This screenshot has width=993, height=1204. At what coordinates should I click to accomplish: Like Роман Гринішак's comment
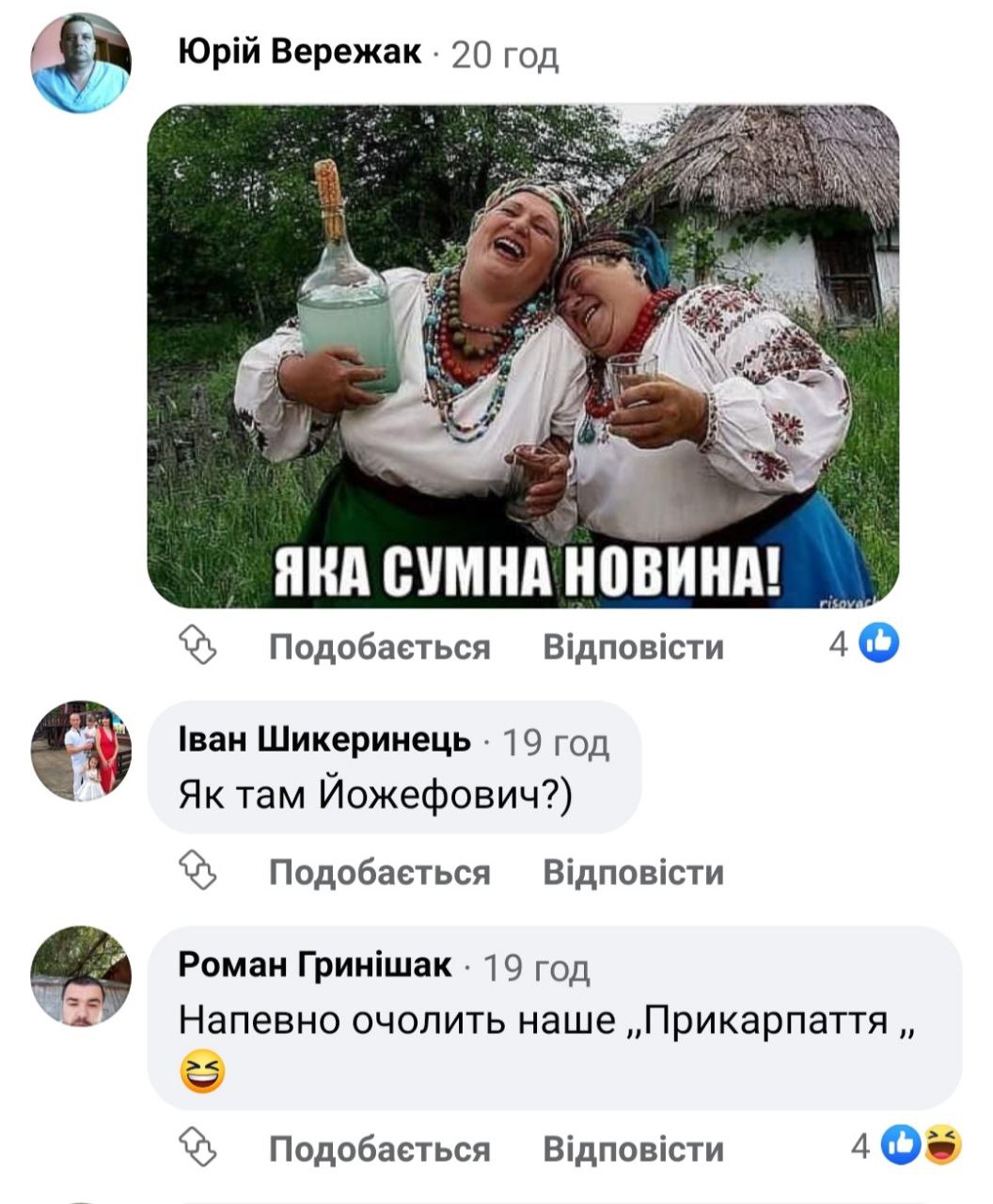click(380, 1149)
